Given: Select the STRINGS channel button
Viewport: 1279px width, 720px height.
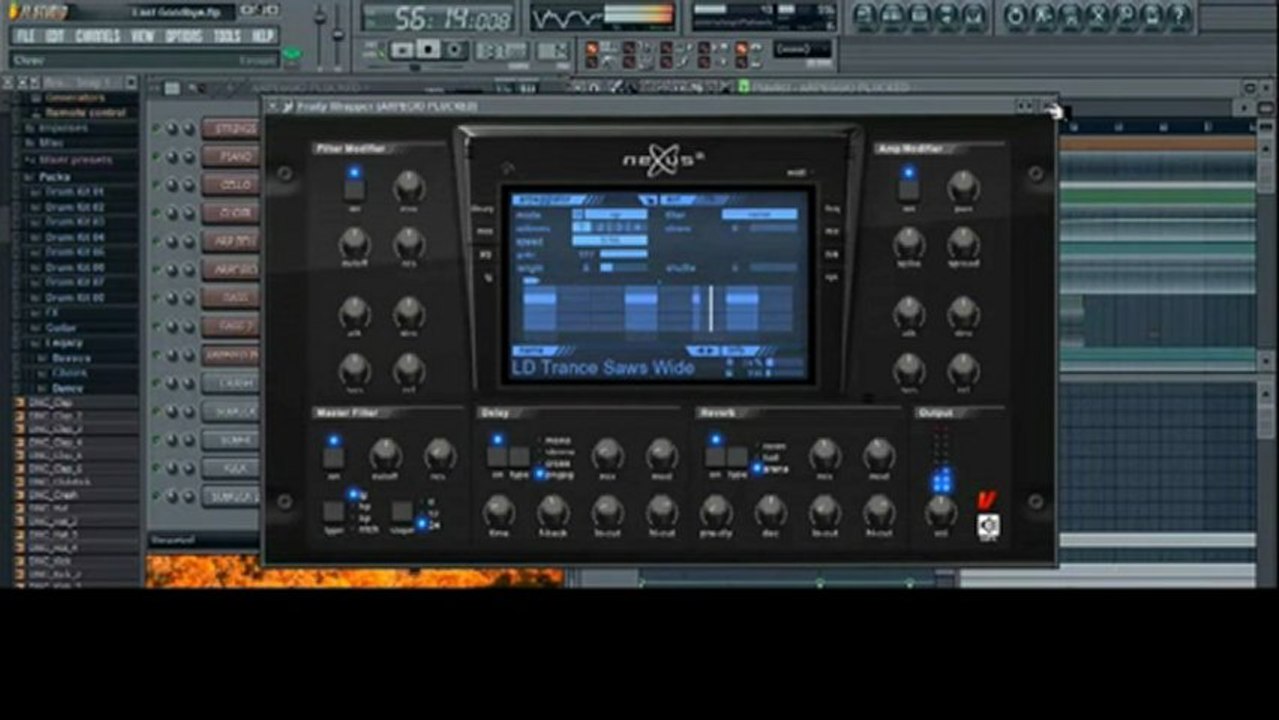Looking at the screenshot, I should 231,128.
